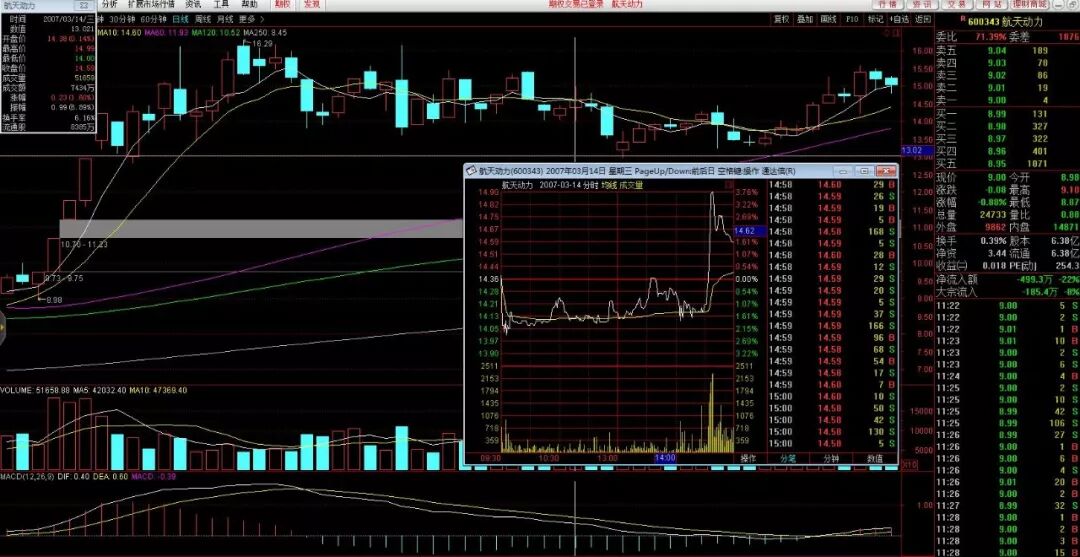The height and width of the screenshot is (557, 1080).
Task: Click the 成交量 legend in popup
Action: (x=630, y=185)
